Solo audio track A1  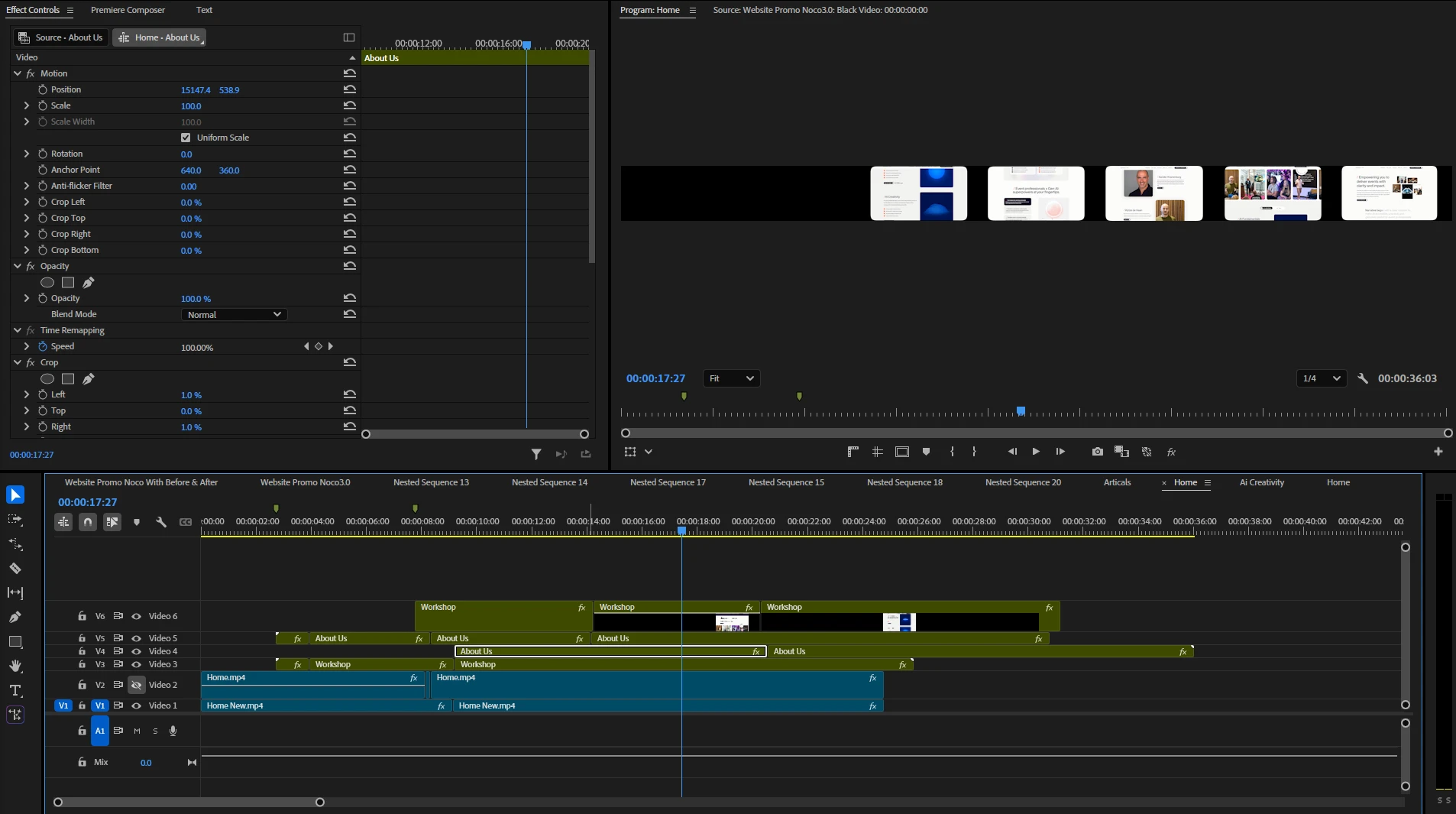tap(155, 731)
